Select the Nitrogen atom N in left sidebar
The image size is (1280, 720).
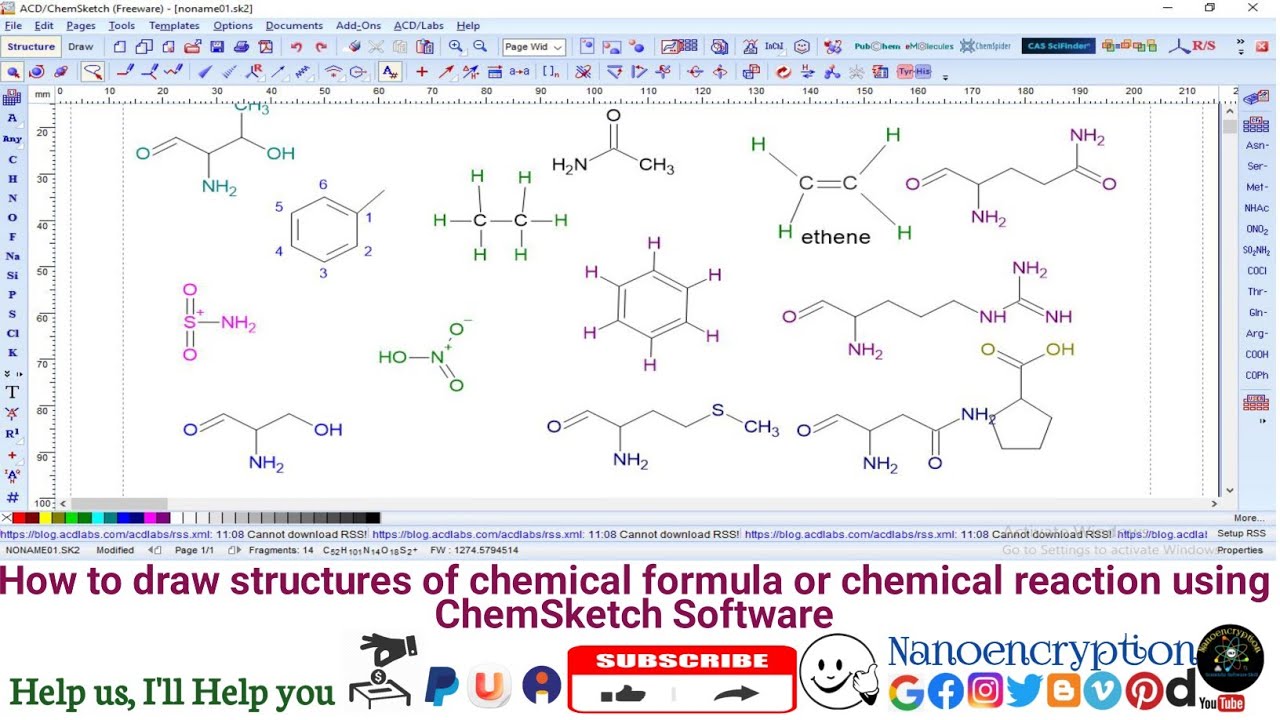[12, 198]
